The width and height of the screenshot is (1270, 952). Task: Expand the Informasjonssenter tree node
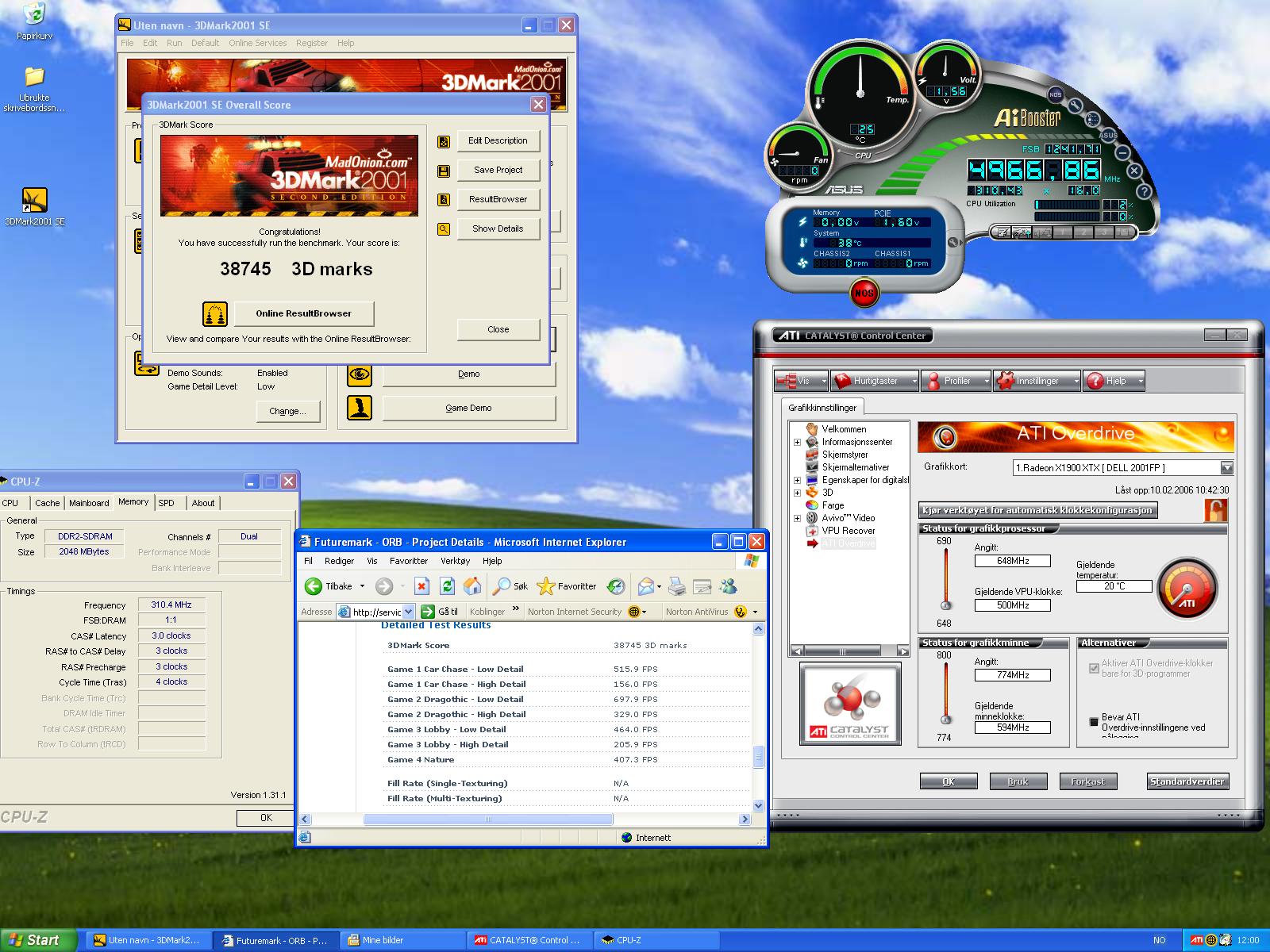(x=797, y=443)
